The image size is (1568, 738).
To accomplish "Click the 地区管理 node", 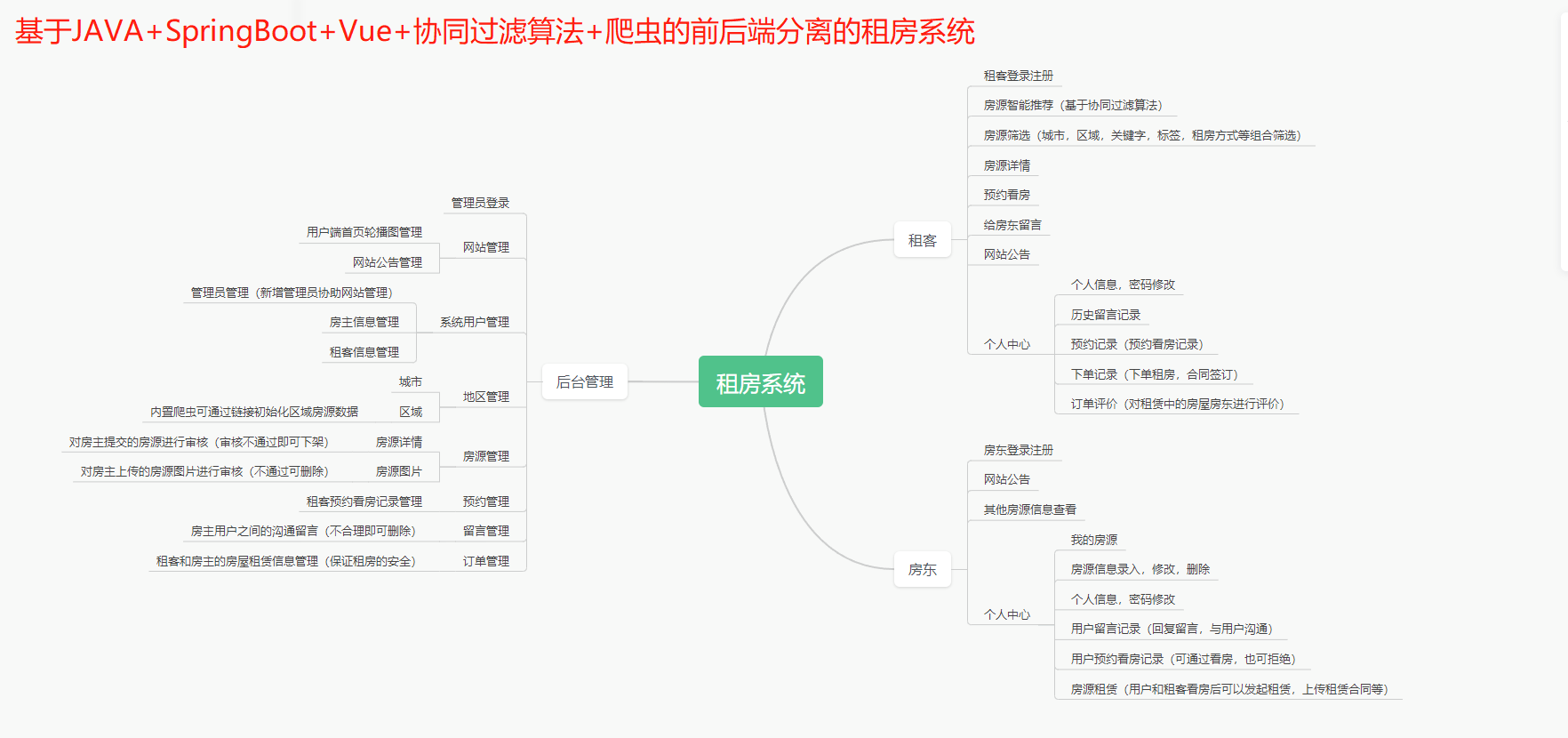I will (486, 397).
